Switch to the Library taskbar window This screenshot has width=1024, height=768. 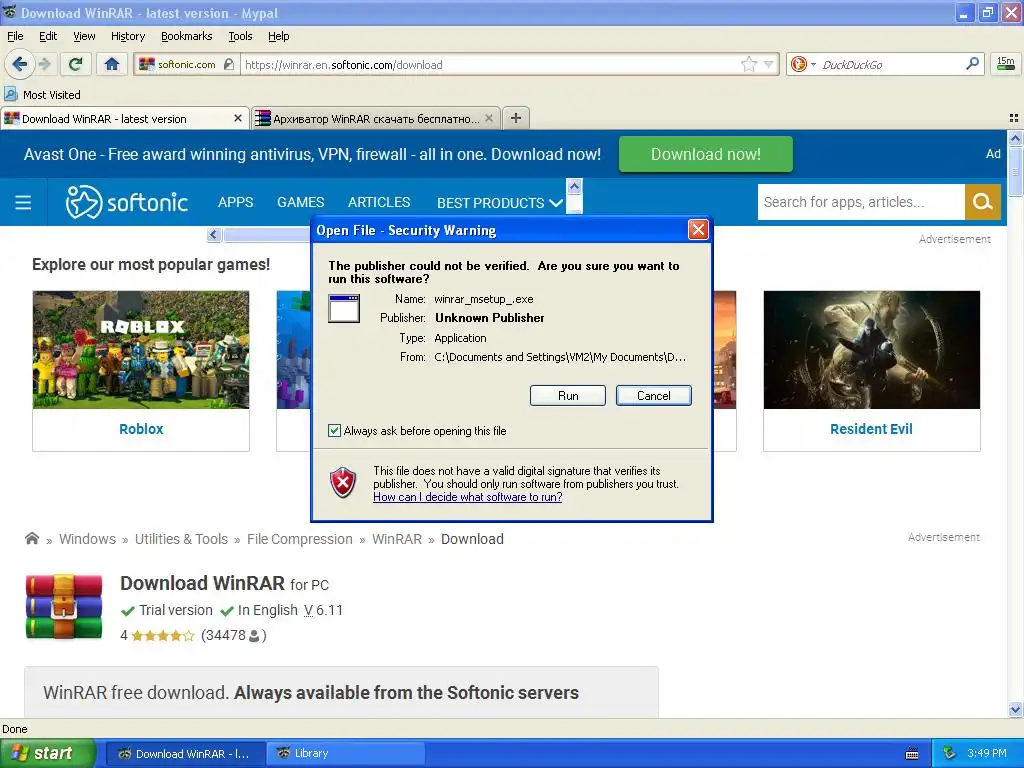click(344, 753)
